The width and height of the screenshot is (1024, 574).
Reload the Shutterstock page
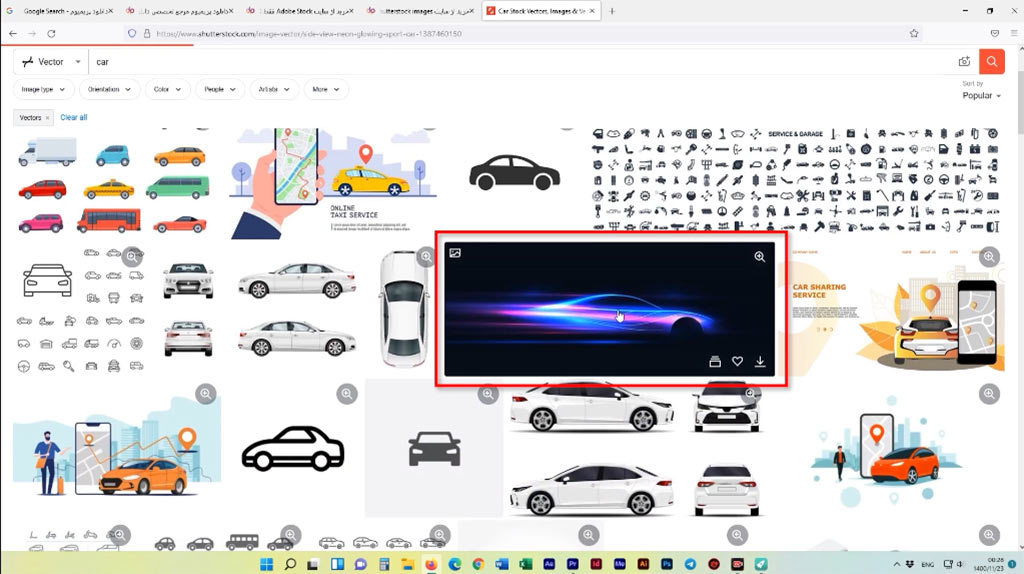pyautogui.click(x=51, y=33)
